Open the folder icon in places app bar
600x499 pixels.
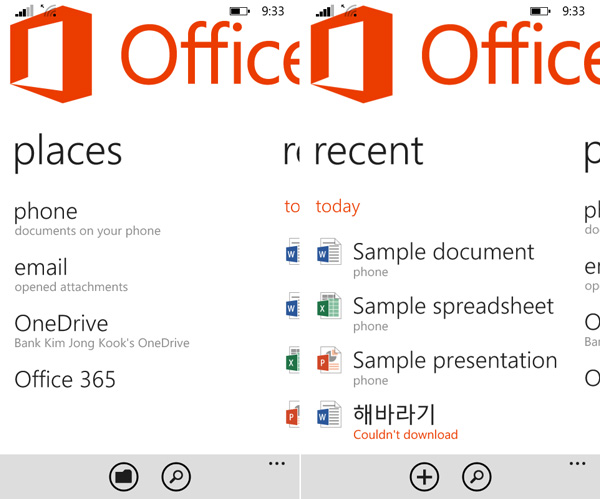click(x=124, y=476)
